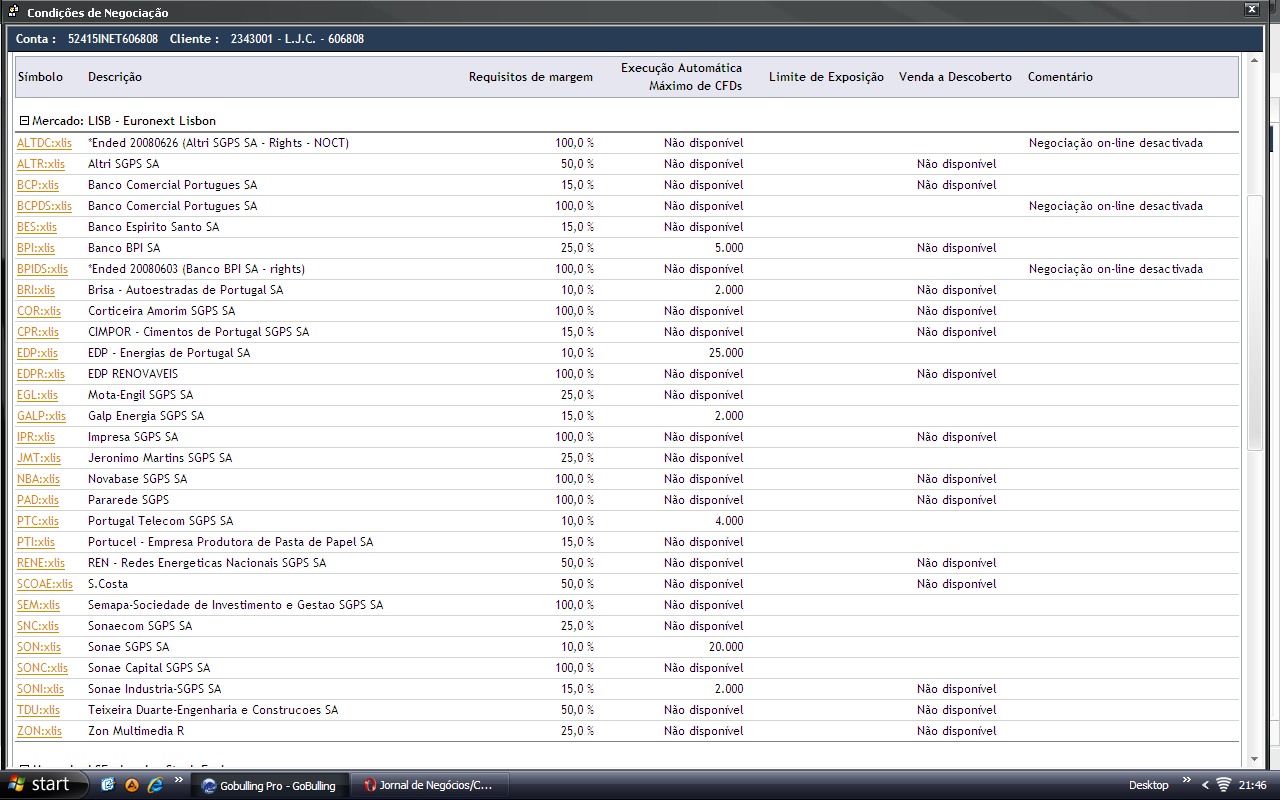Open the ALTDC:xlis symbol link

pyautogui.click(x=44, y=143)
